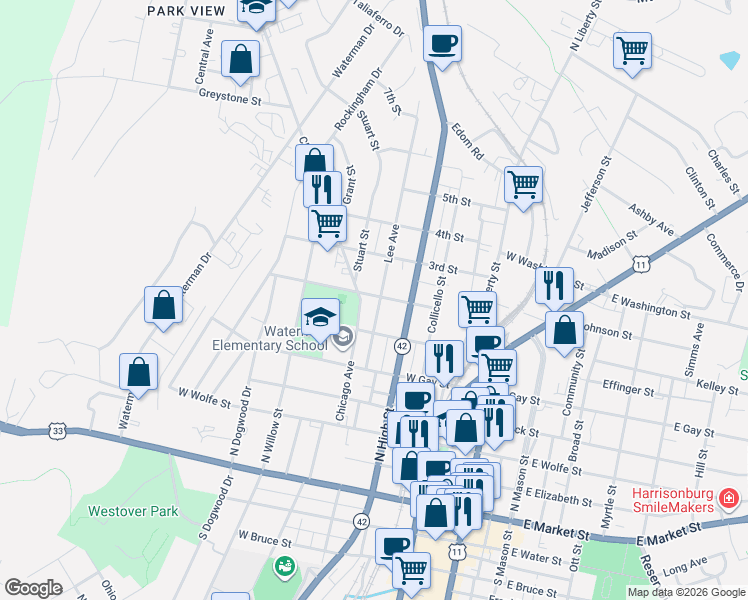This screenshot has height=600, width=748.
Task: Open the shopping cart marker beside Collicello St
Action: [478, 309]
